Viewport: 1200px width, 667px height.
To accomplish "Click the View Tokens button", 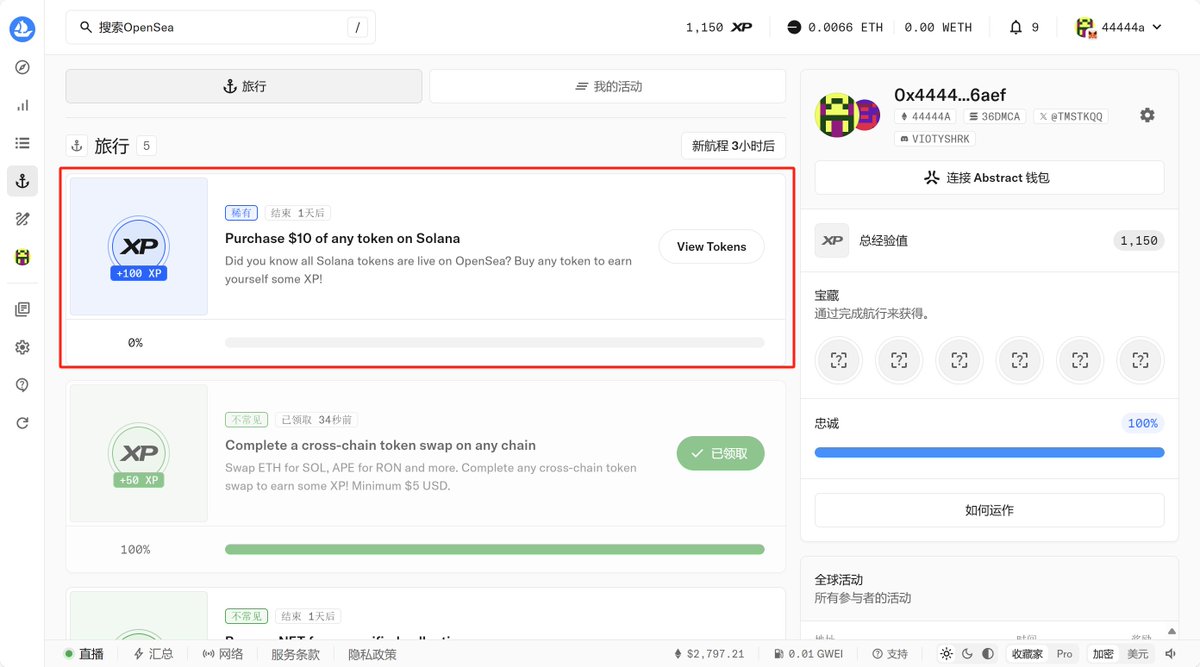I will coord(711,247).
